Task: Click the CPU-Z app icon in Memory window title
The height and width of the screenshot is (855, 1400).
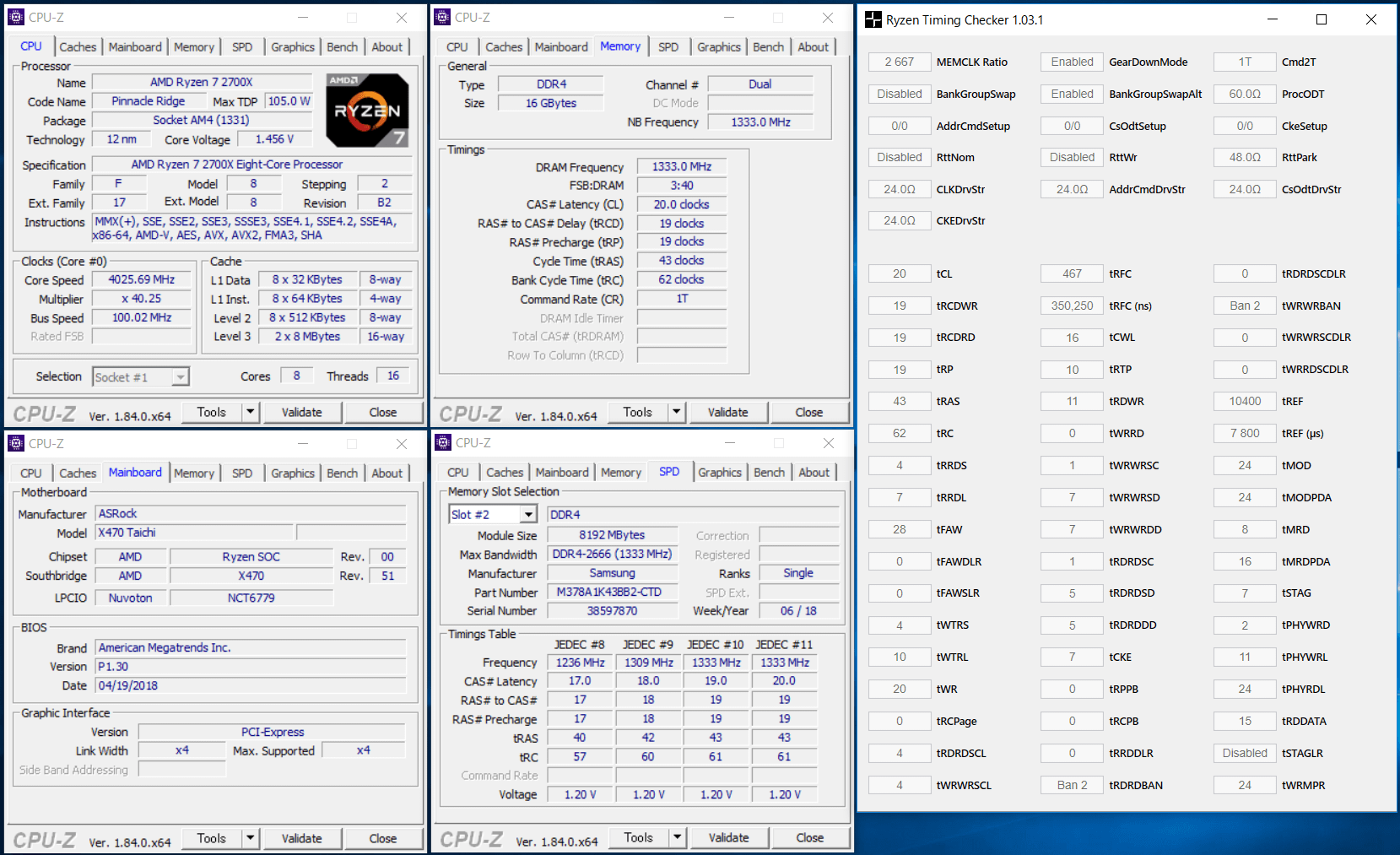Action: (442, 17)
